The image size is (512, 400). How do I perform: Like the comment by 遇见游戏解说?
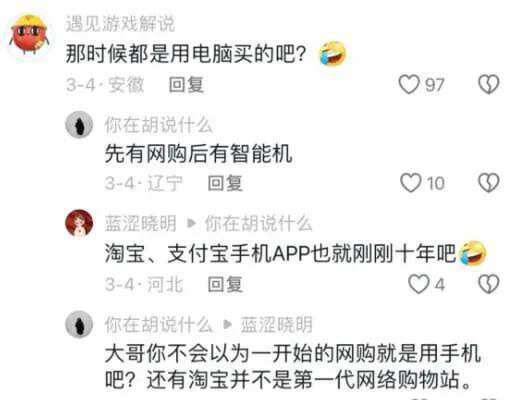[409, 84]
